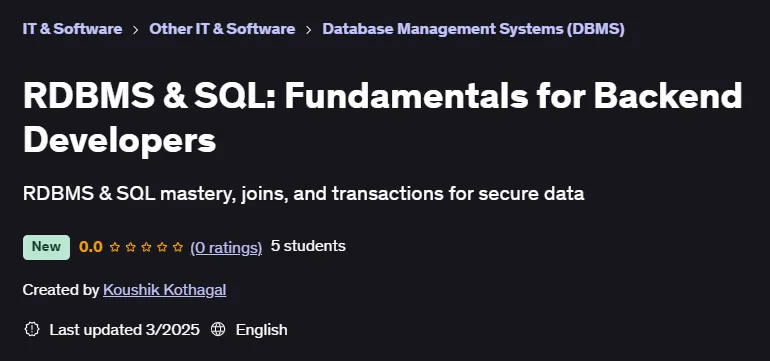Screen dimensions: 770x361
Task: Click the last updated alert badge icon
Action: coord(32,329)
